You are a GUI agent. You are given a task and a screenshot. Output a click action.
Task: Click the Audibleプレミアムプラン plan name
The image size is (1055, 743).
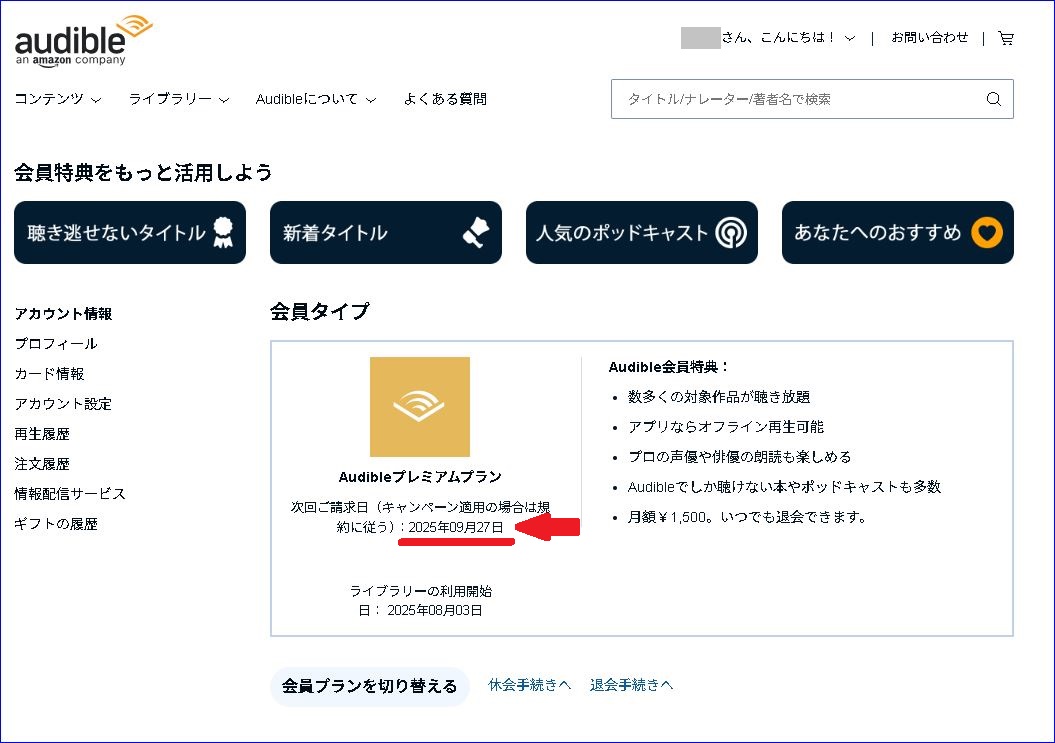420,476
